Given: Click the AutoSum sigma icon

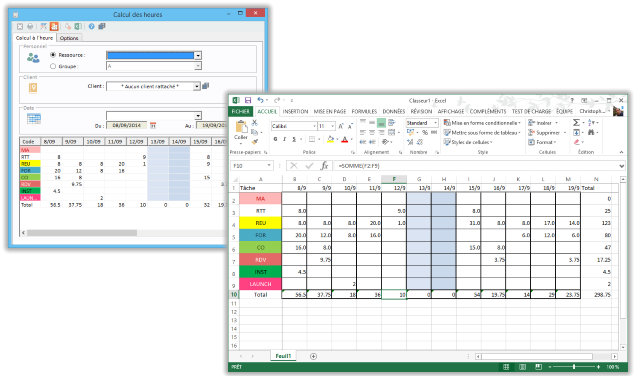Looking at the screenshot, I should (576, 122).
